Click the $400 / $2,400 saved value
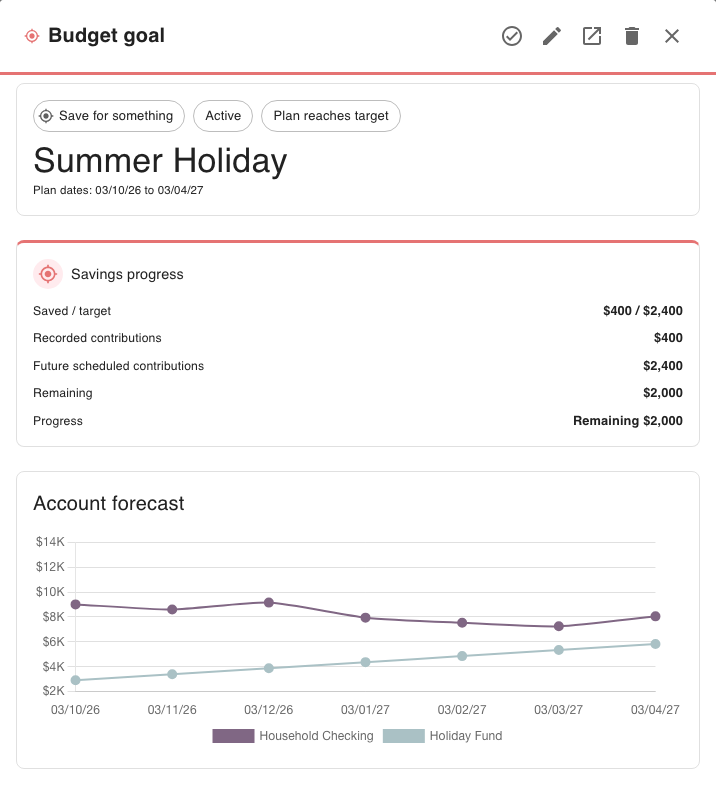The image size is (716, 786). click(643, 311)
